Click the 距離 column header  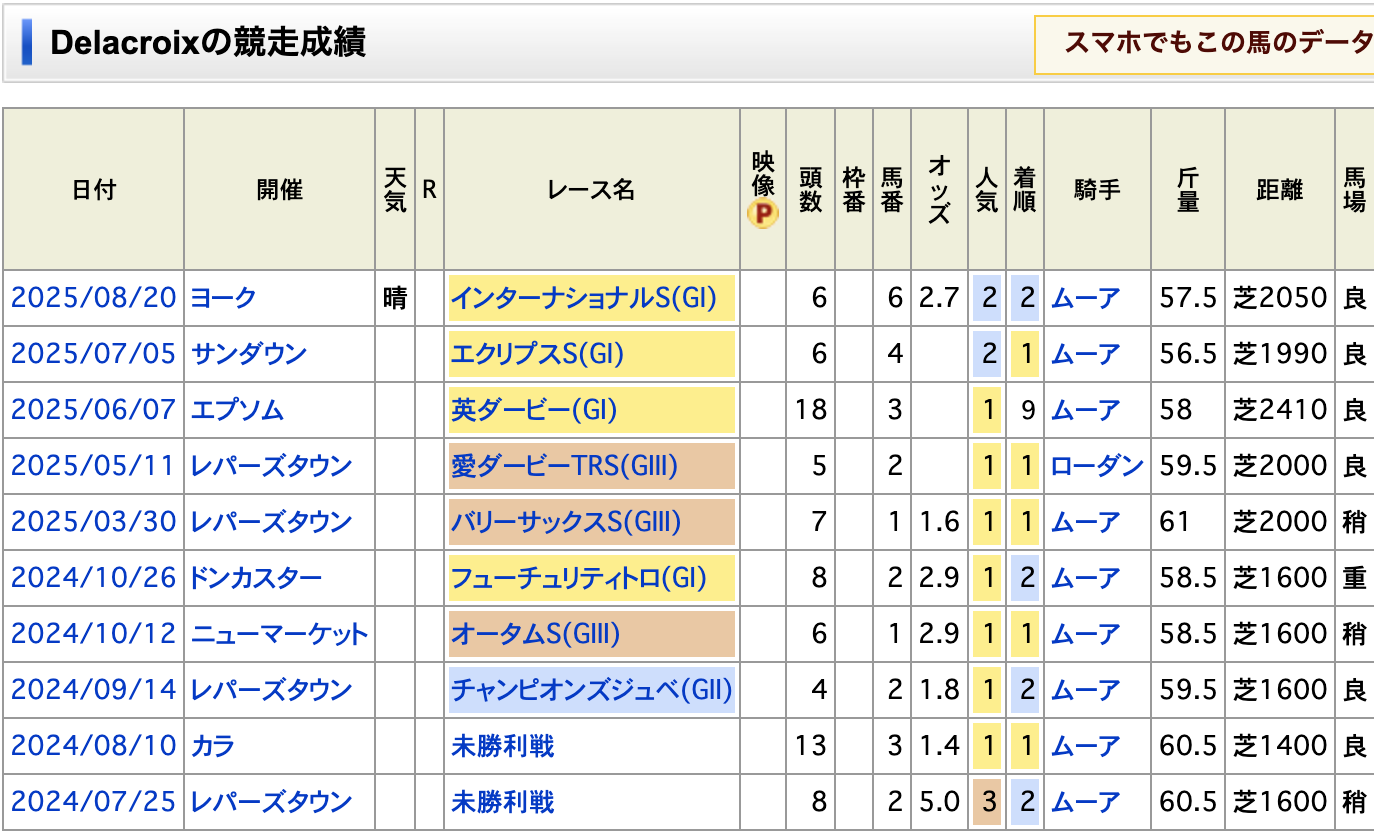[x=1280, y=190]
